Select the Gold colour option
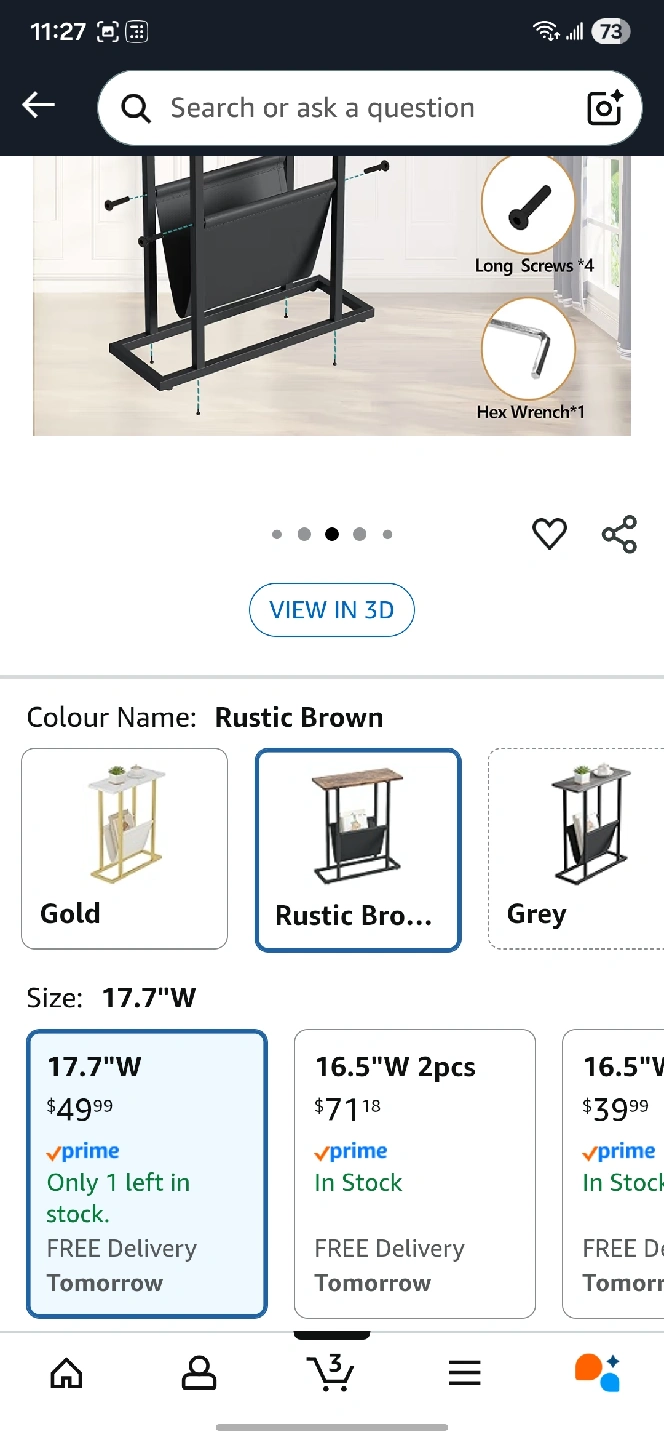Viewport: 664px width, 1440px height. [x=124, y=848]
